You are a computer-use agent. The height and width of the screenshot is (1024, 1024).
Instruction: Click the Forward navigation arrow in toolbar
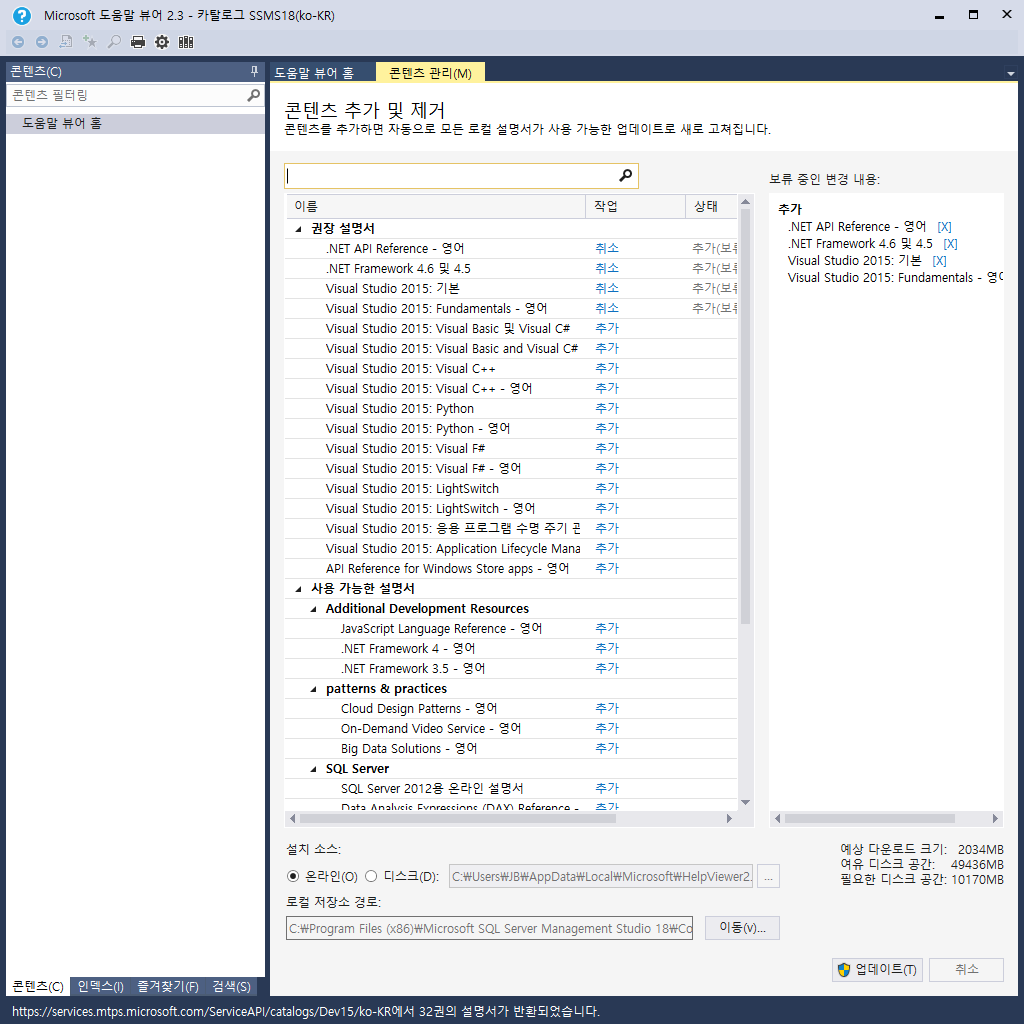click(42, 42)
